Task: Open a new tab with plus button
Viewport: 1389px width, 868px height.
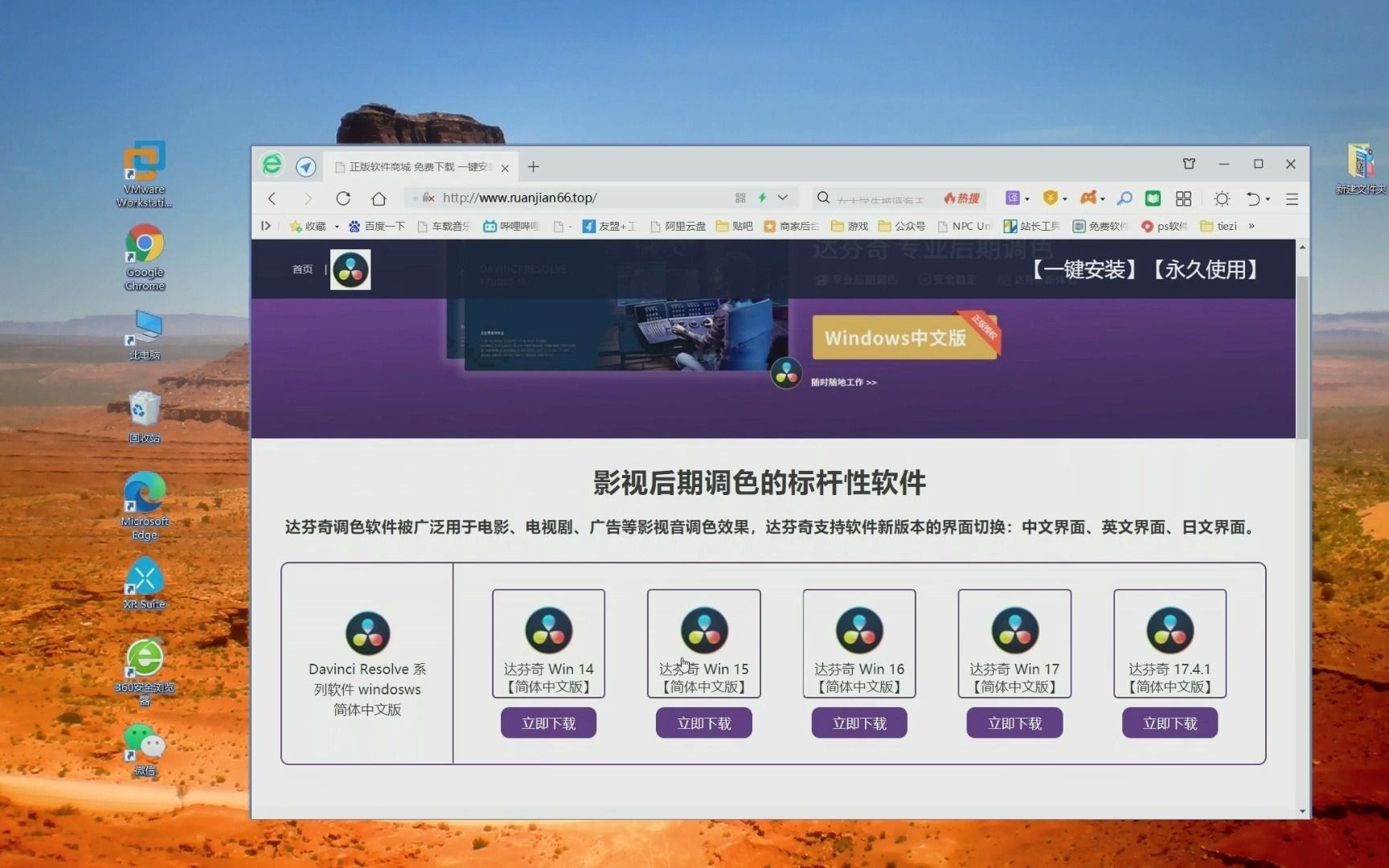Action: pyautogui.click(x=533, y=166)
